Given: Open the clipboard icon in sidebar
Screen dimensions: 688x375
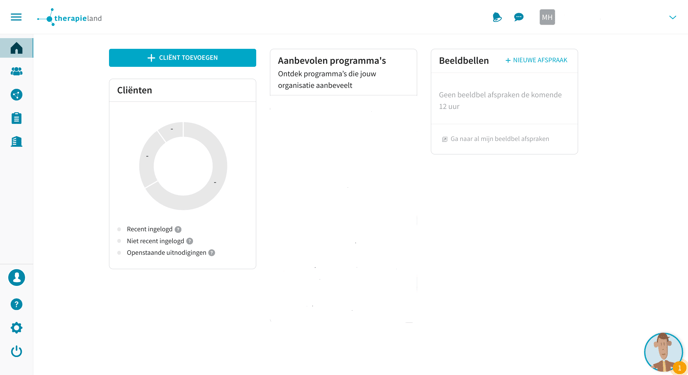Looking at the screenshot, I should 16,118.
